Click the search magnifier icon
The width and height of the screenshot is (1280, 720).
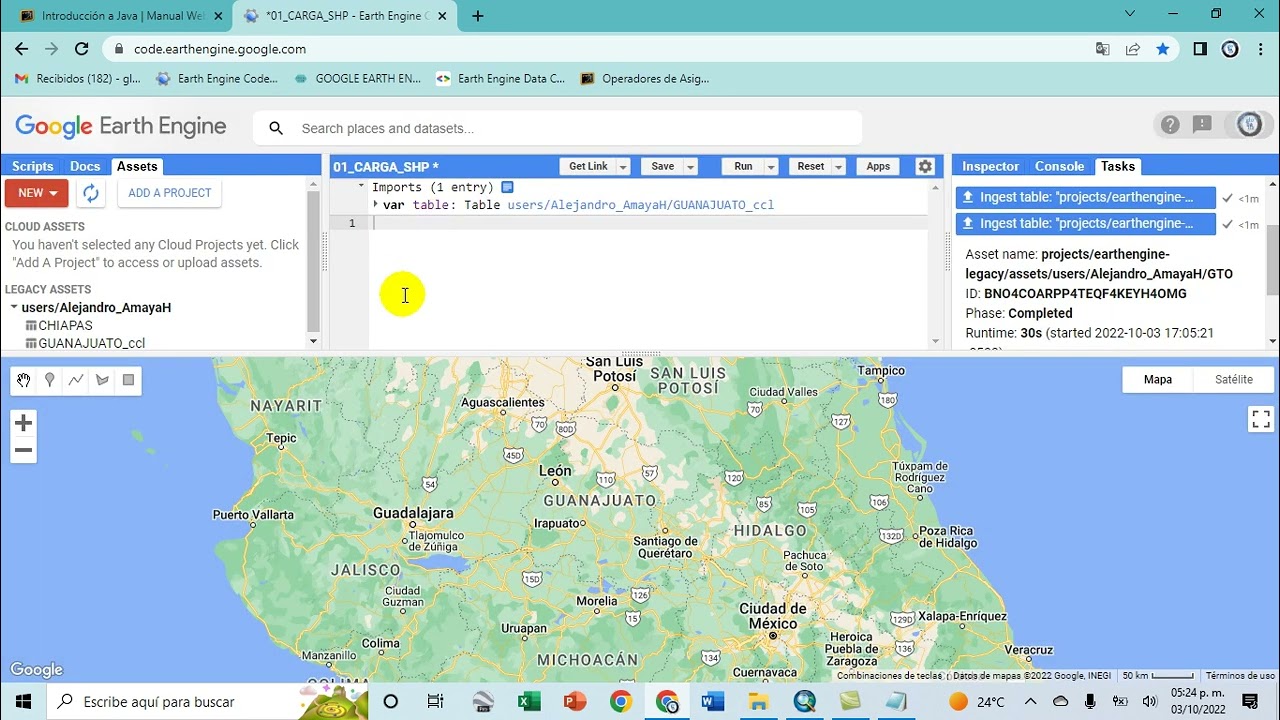tap(277, 128)
